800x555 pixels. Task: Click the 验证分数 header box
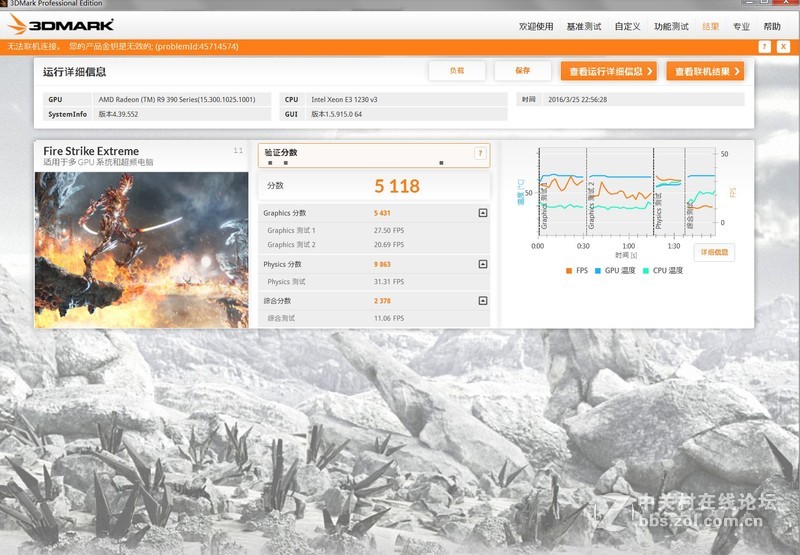click(x=374, y=155)
